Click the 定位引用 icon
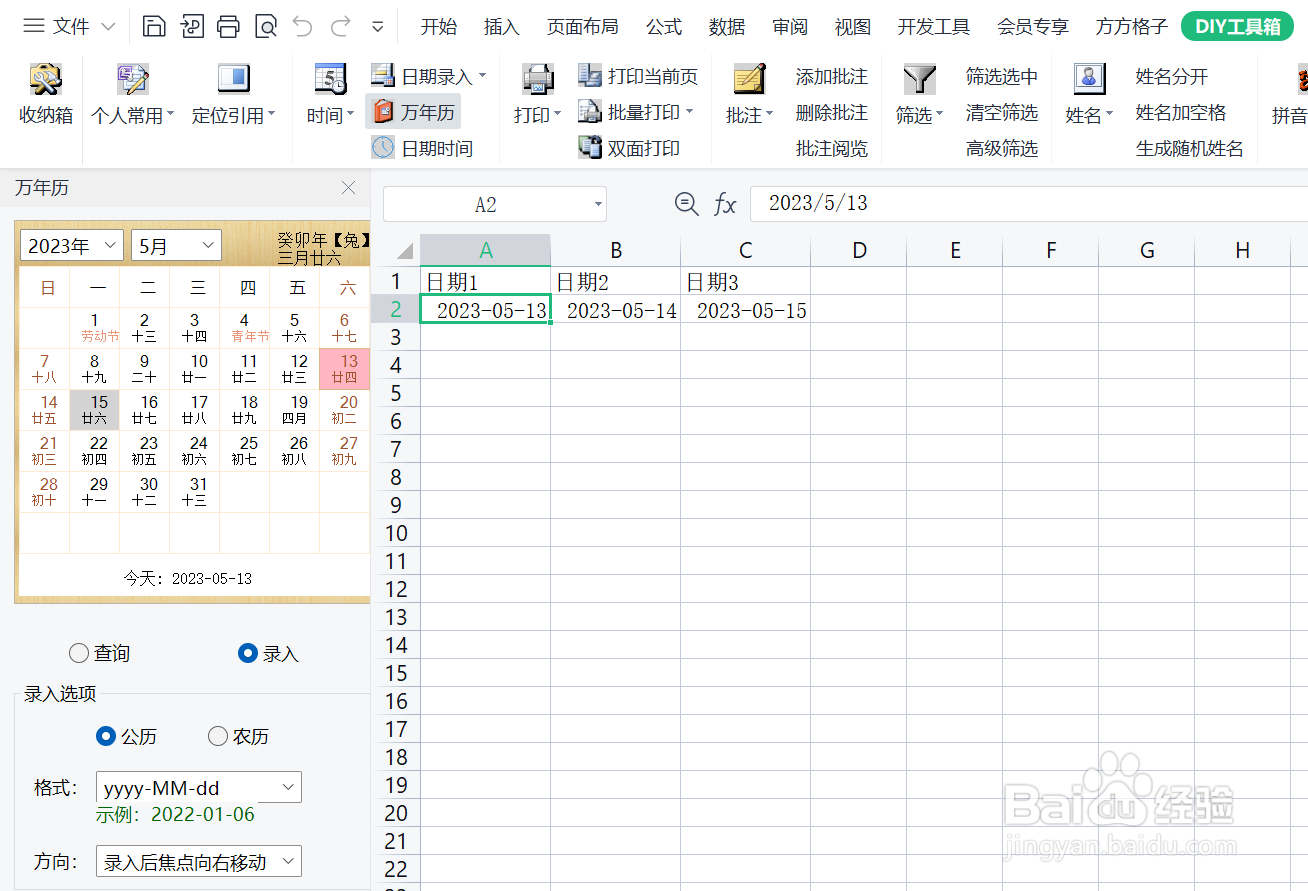This screenshot has width=1308, height=891. pyautogui.click(x=233, y=80)
